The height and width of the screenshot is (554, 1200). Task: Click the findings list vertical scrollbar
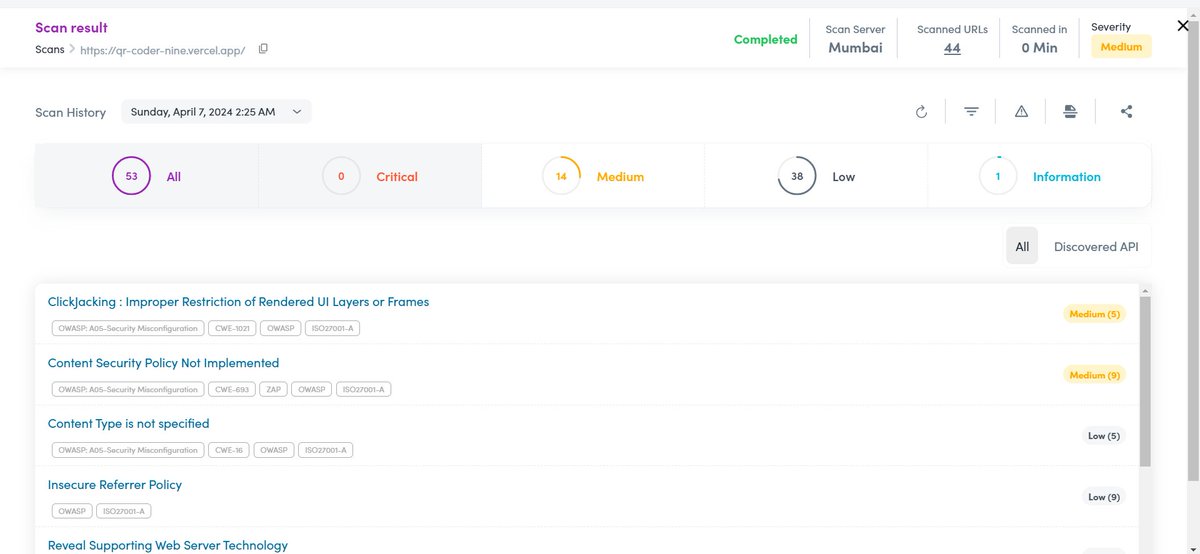pos(1145,380)
